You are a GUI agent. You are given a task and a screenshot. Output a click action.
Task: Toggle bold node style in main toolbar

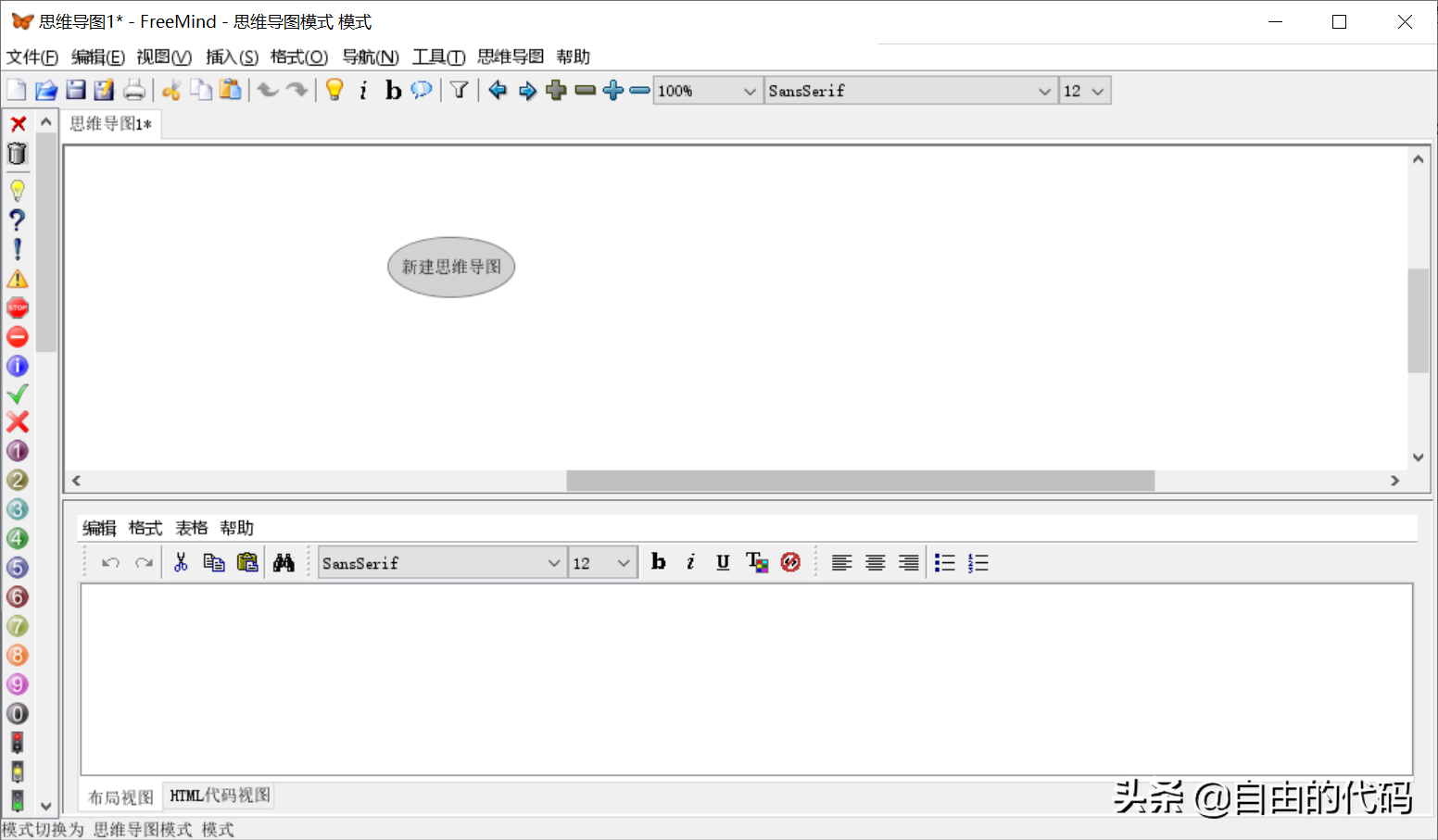(x=393, y=90)
